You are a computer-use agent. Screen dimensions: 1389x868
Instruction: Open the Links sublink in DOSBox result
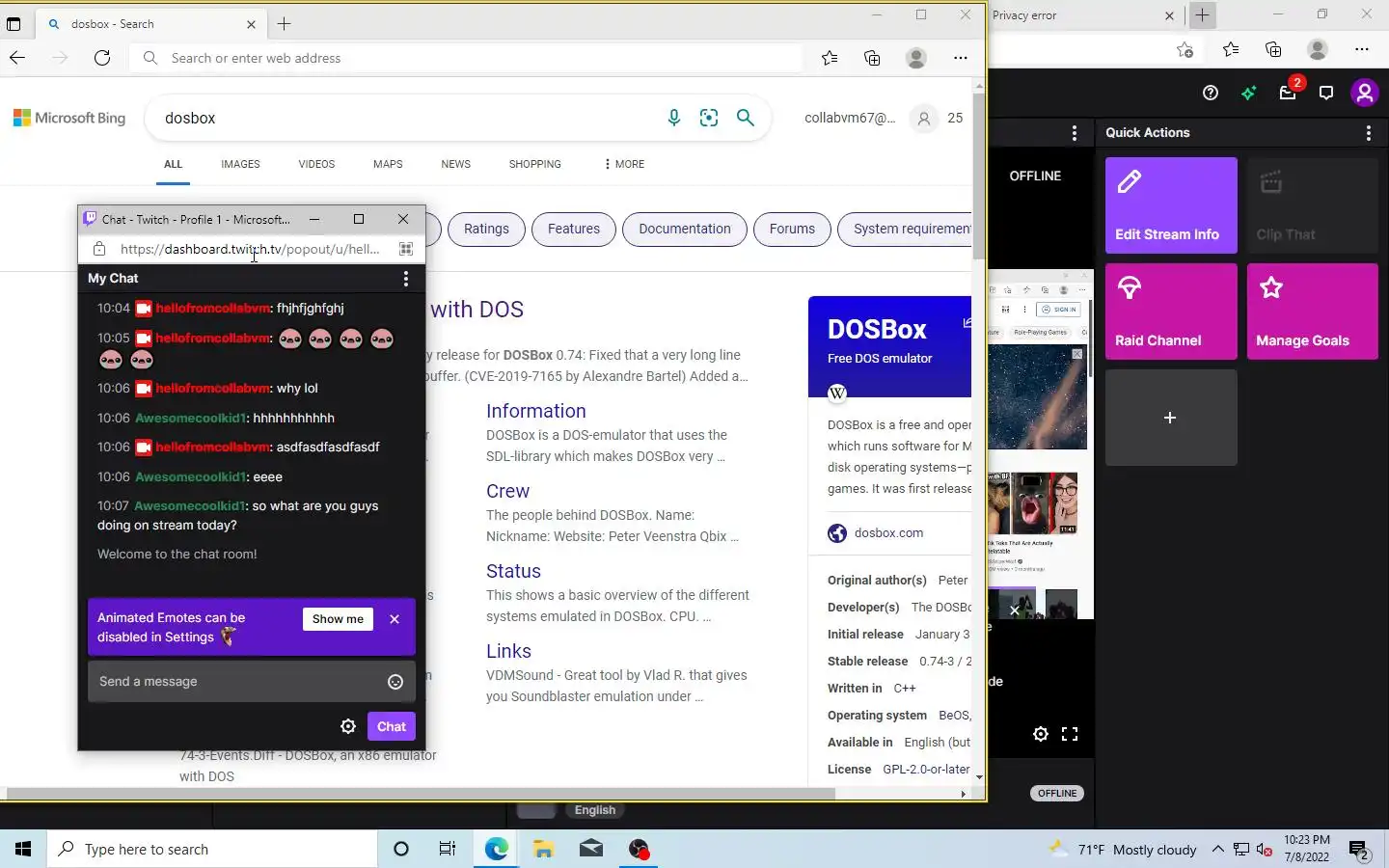(508, 651)
